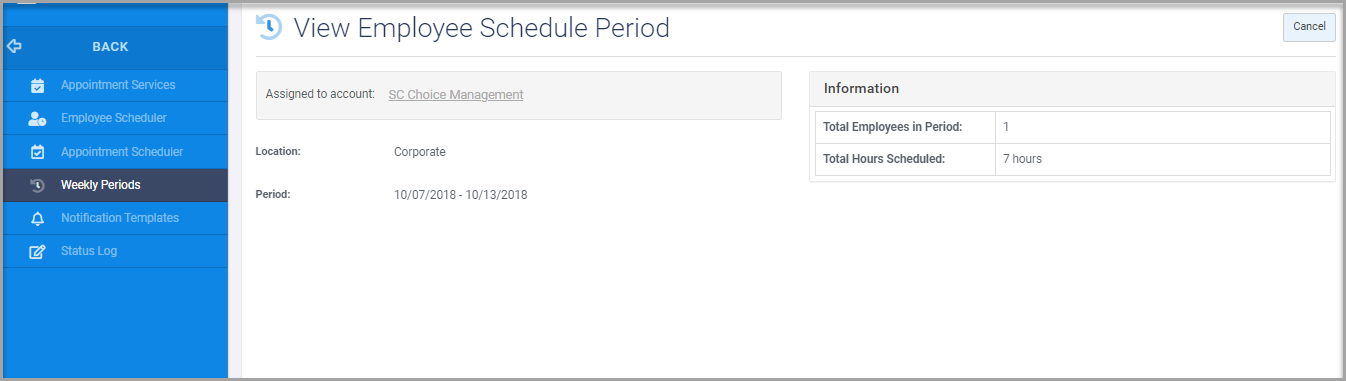Image resolution: width=1346 pixels, height=381 pixels.
Task: Open the SC Choice Management account link
Action: point(455,95)
